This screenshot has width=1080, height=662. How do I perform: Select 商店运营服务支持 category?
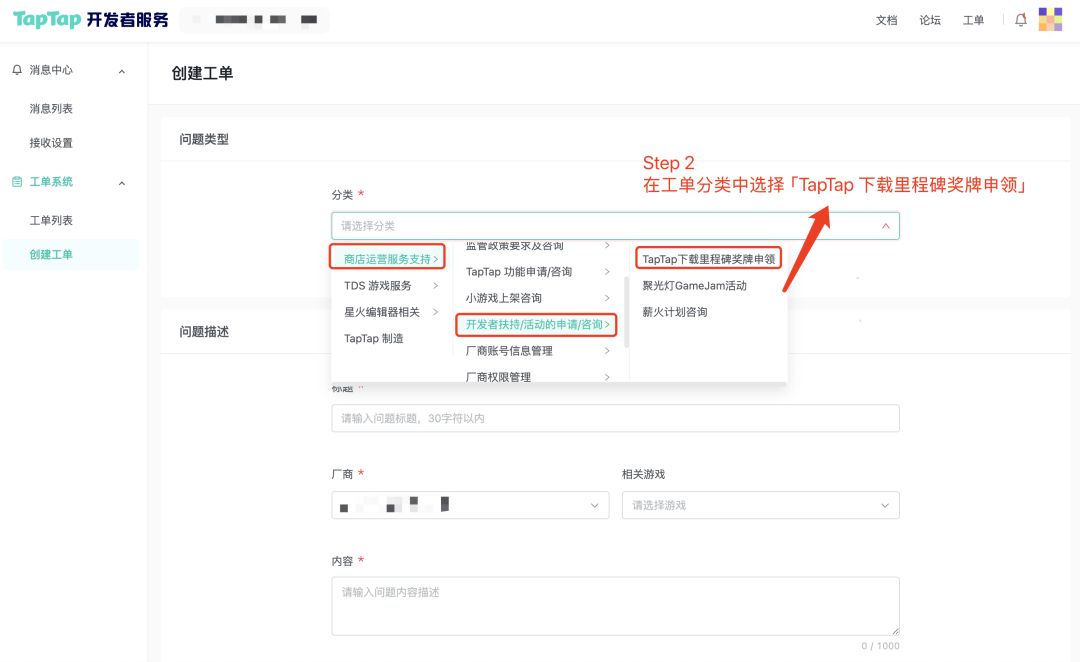point(387,259)
